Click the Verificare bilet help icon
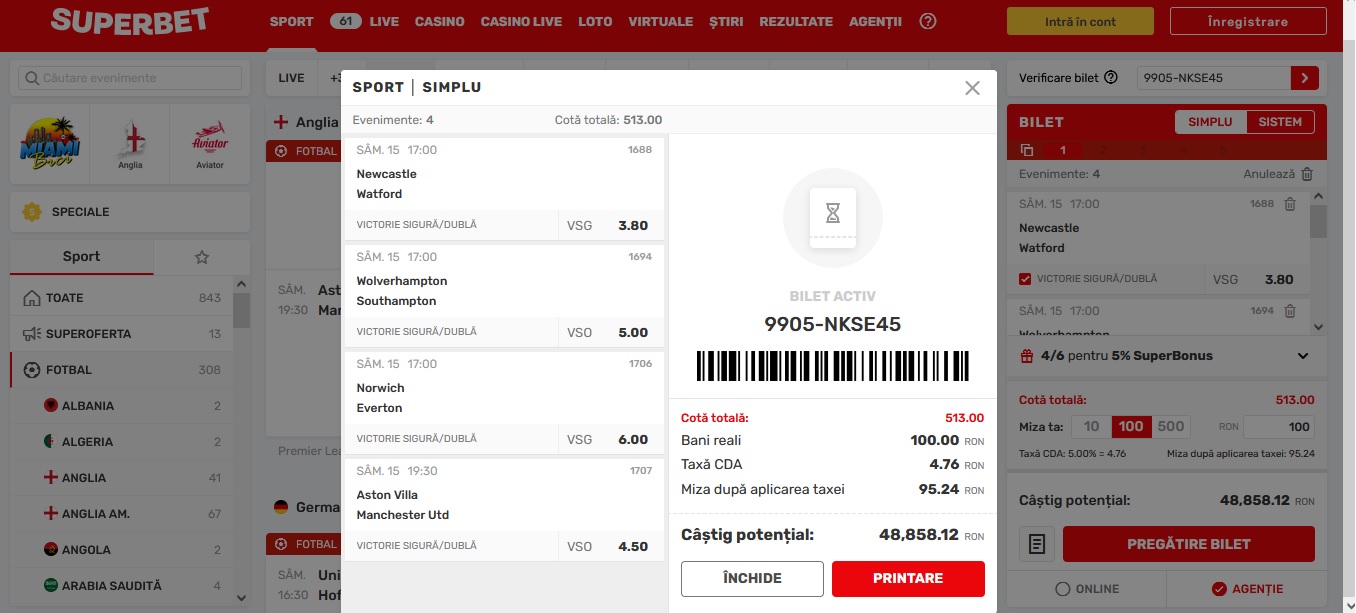Screen dimensions: 1356x613 pyautogui.click(x=1111, y=78)
